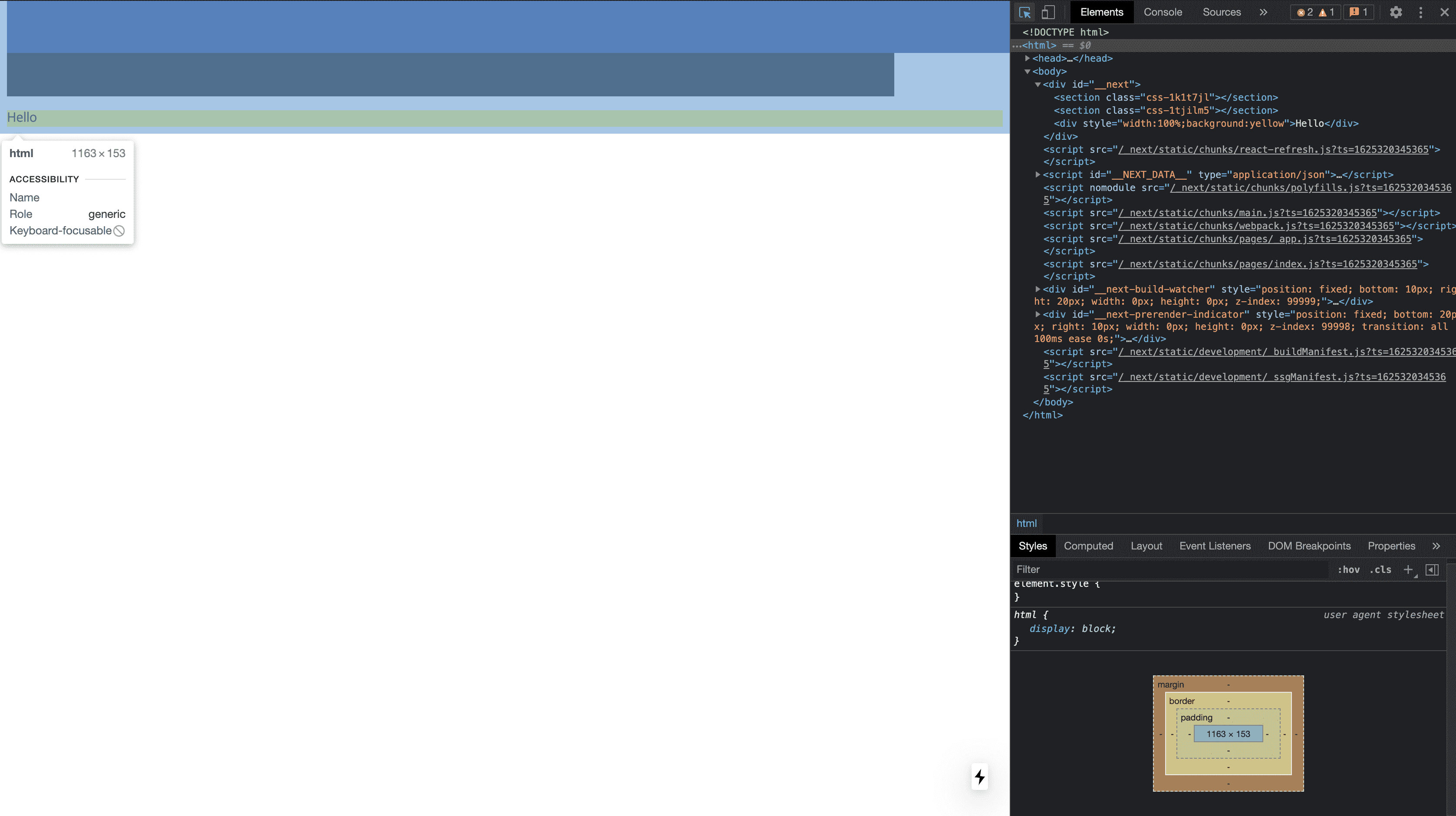Select the closing </body> tag line
Viewport: 1456px width, 816px height.
1053,402
